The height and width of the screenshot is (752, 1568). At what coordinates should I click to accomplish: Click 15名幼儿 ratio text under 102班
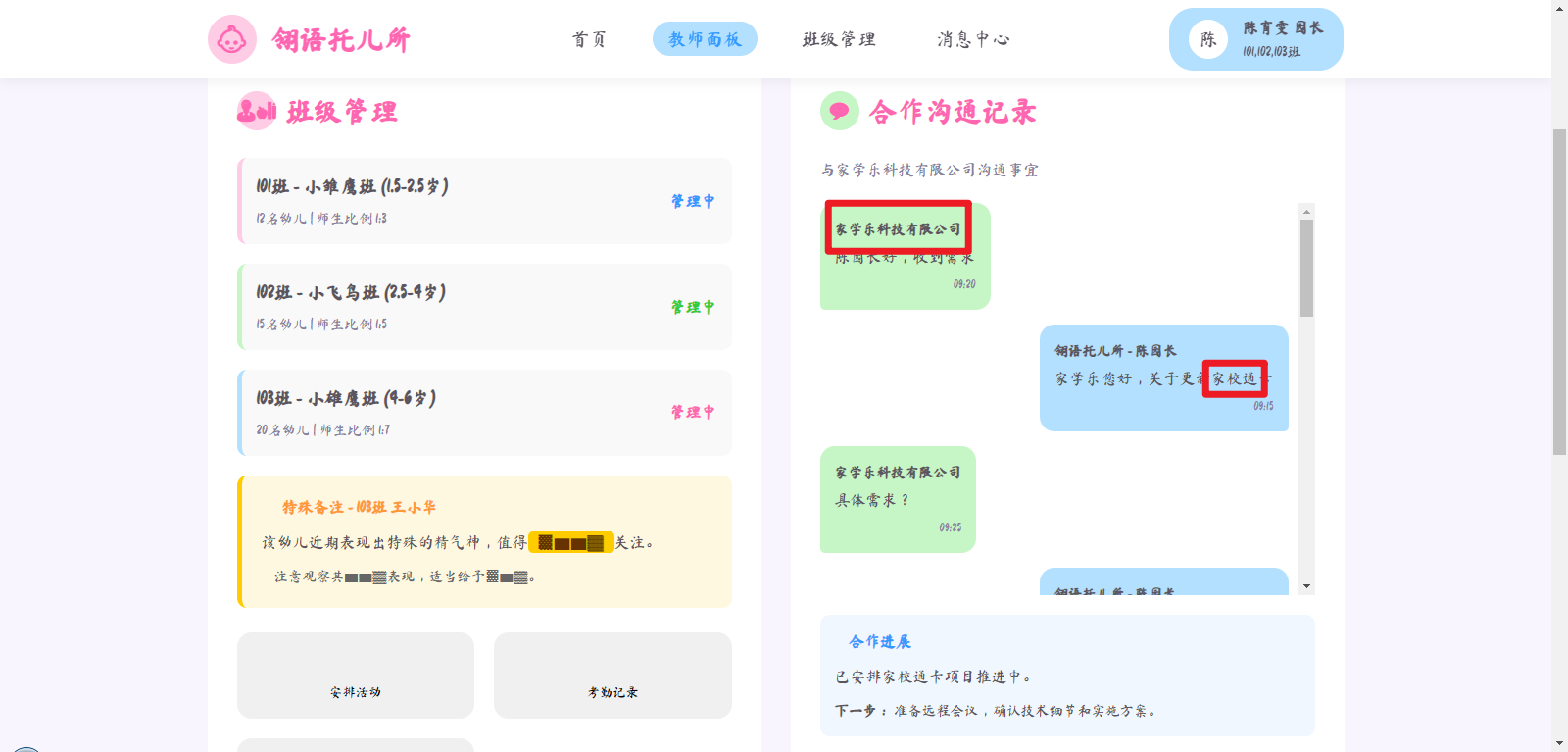[x=321, y=325]
